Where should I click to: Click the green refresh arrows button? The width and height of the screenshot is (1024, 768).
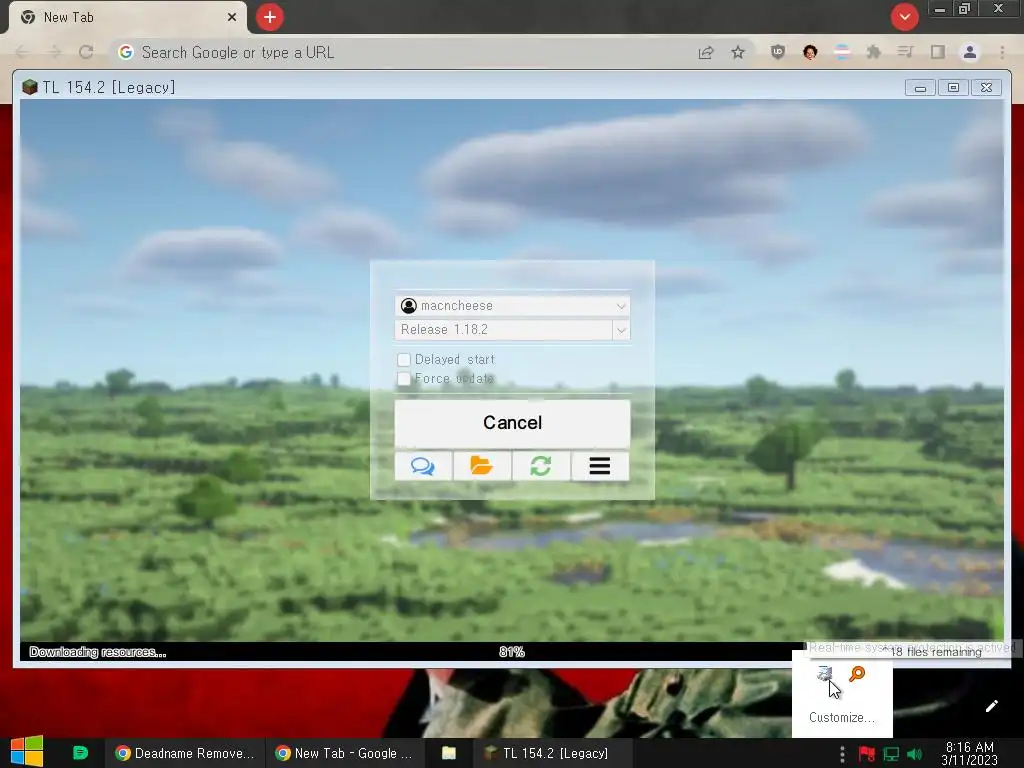[x=541, y=466]
